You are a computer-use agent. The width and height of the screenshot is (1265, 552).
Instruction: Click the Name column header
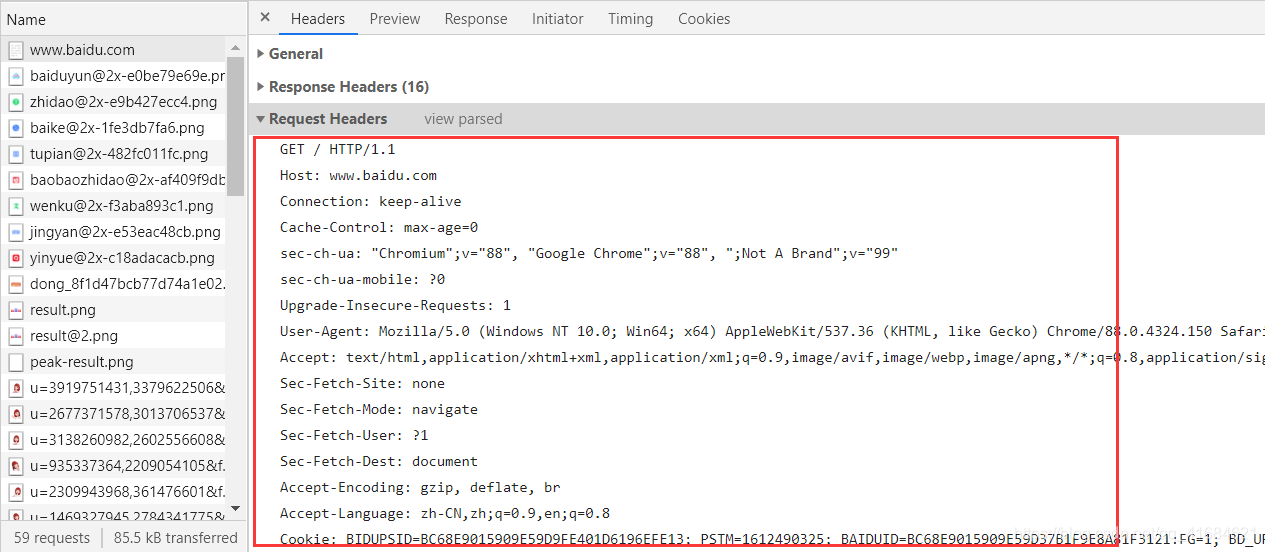(26, 19)
